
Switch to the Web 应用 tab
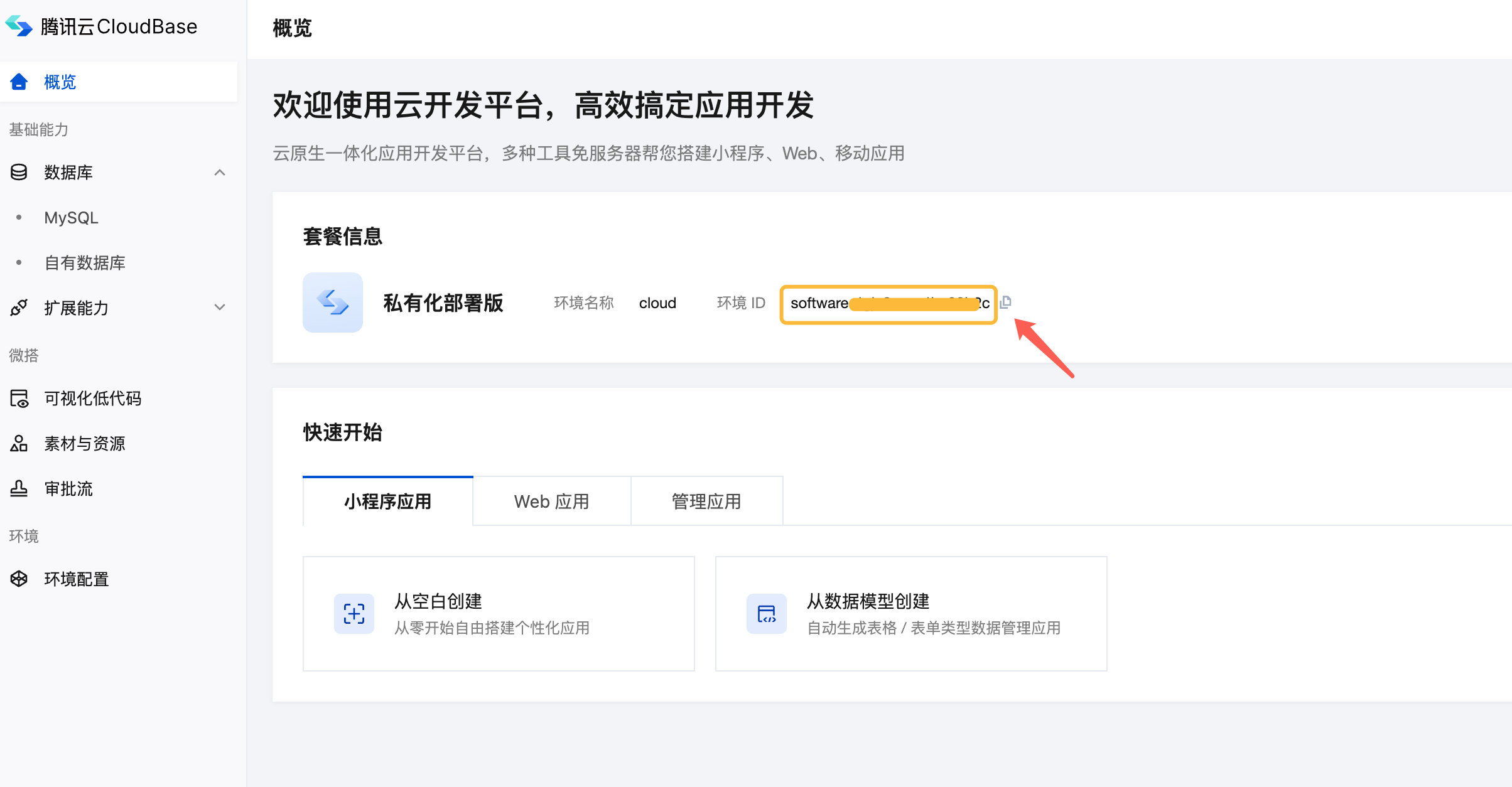[551, 501]
